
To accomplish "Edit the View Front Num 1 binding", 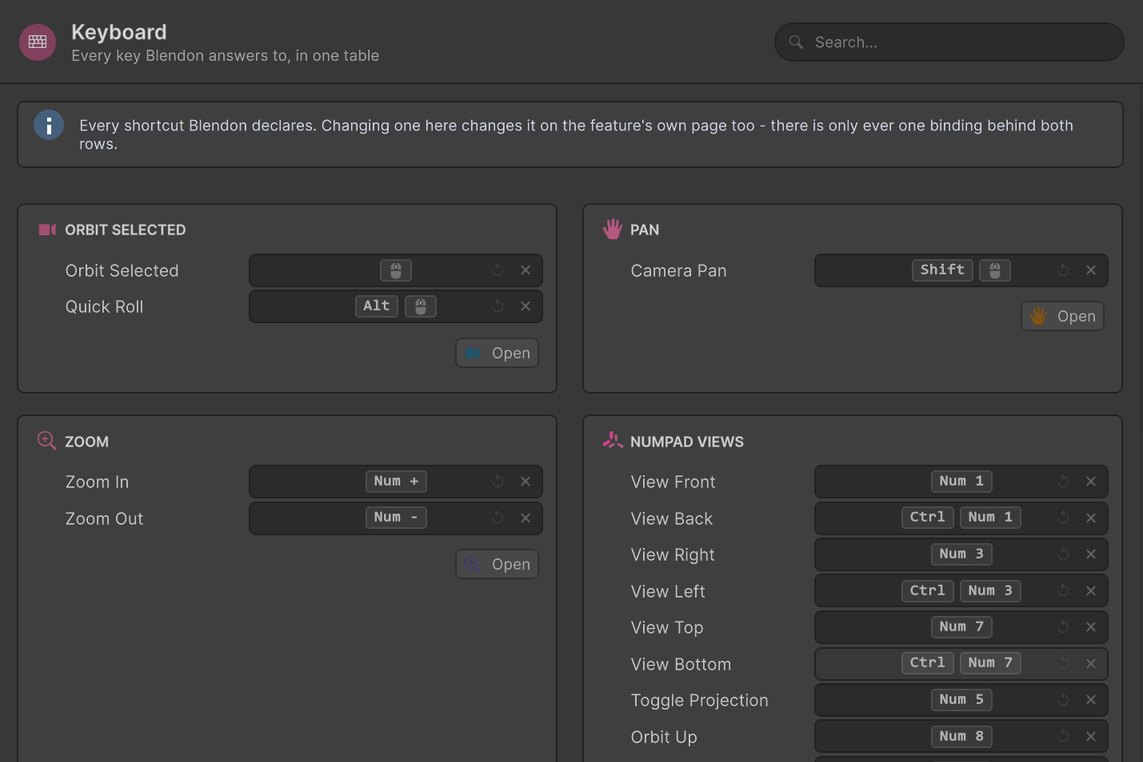I will click(x=961, y=481).
